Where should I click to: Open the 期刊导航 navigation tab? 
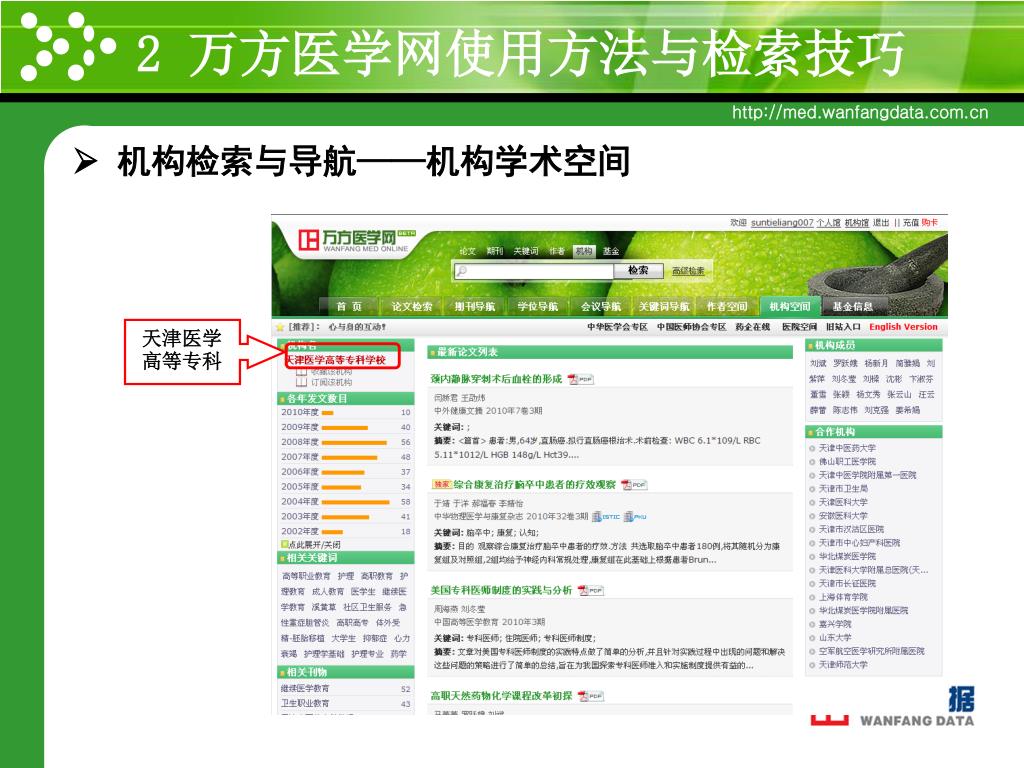(x=475, y=306)
